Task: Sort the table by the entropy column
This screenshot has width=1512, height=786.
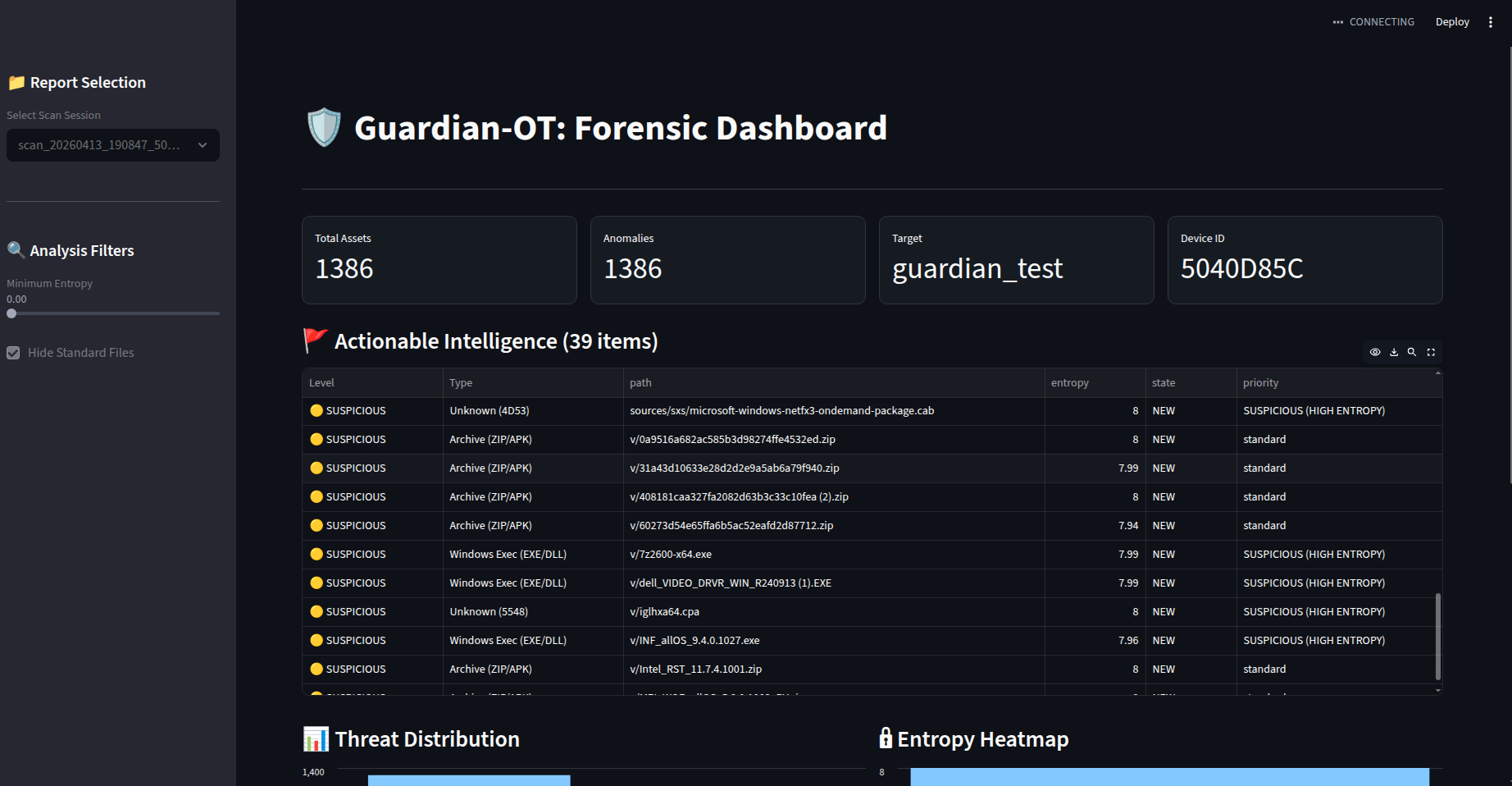Action: [x=1069, y=382]
